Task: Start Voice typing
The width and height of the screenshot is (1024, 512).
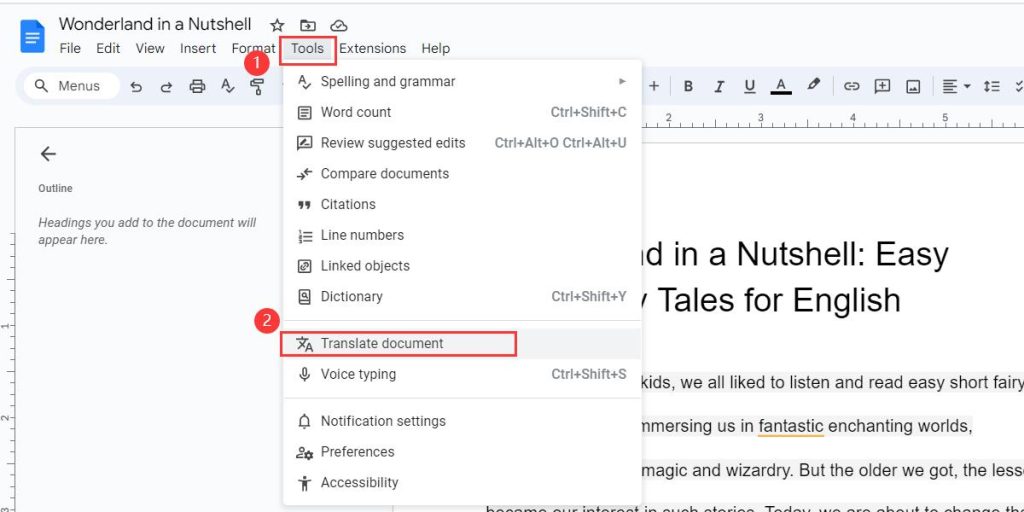Action: coord(462,374)
